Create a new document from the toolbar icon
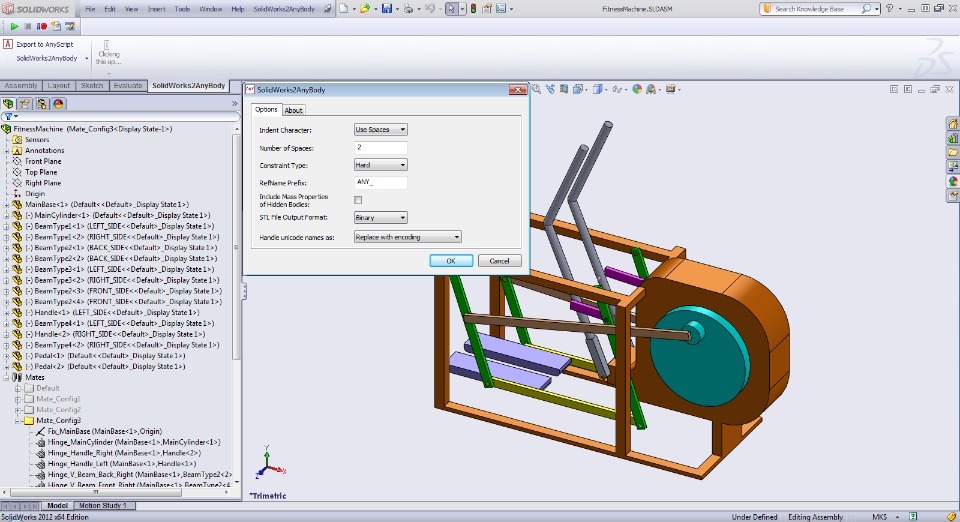The width and height of the screenshot is (960, 522). tap(343, 9)
